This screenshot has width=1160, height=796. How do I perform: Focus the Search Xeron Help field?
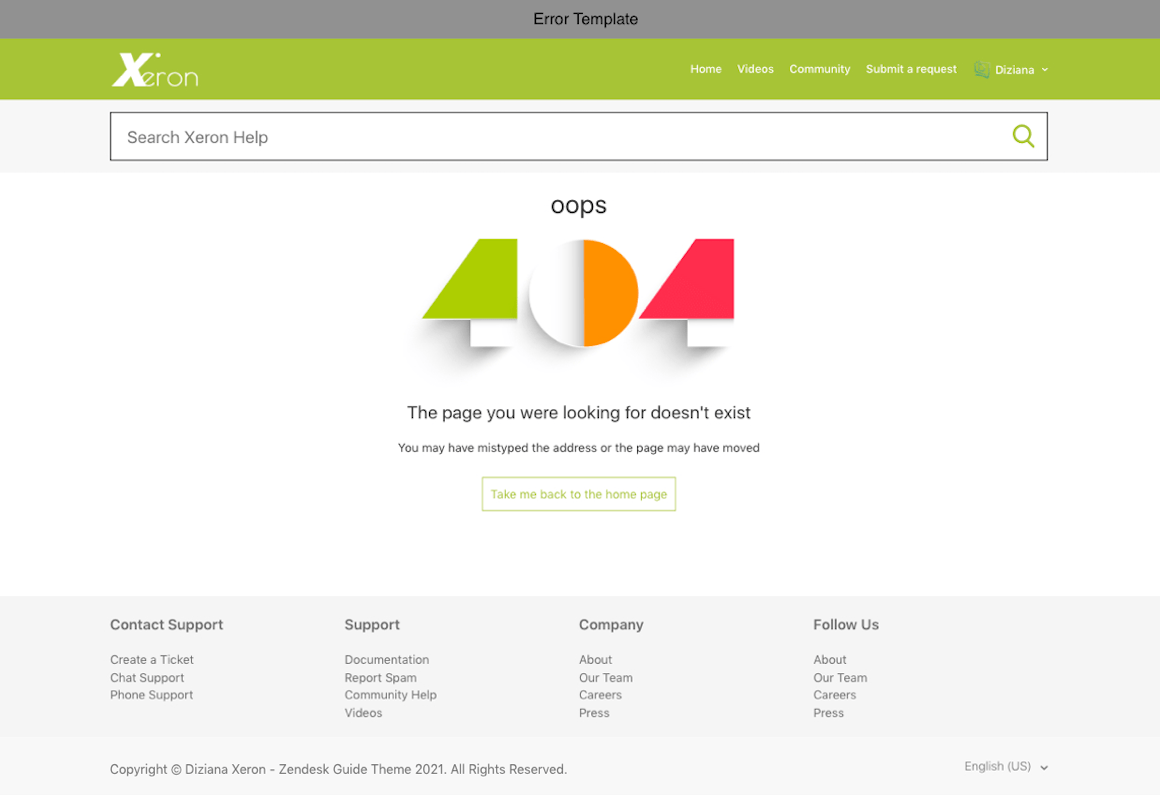point(560,137)
